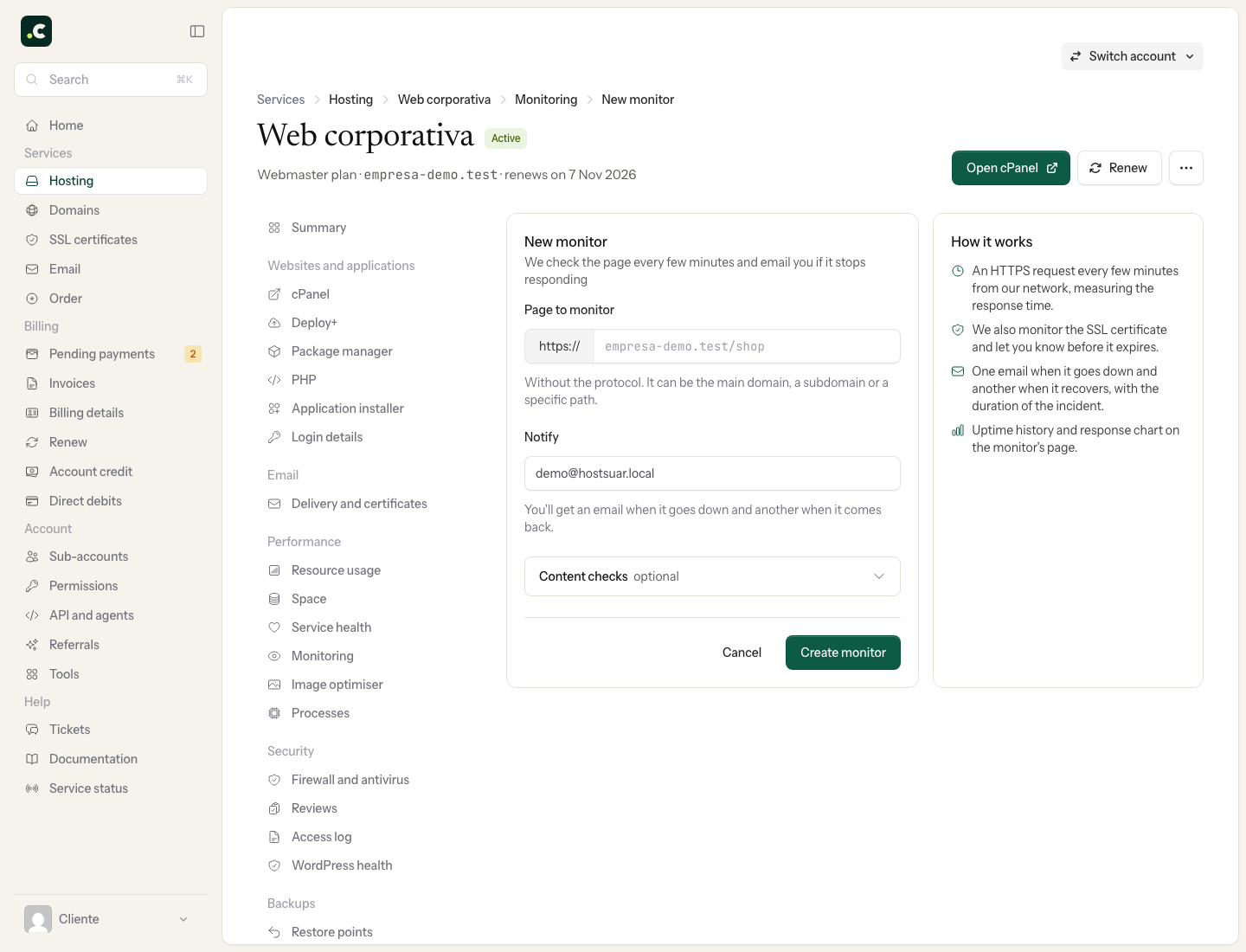Select Package manager in service menu
The image size is (1246, 952).
point(342,351)
